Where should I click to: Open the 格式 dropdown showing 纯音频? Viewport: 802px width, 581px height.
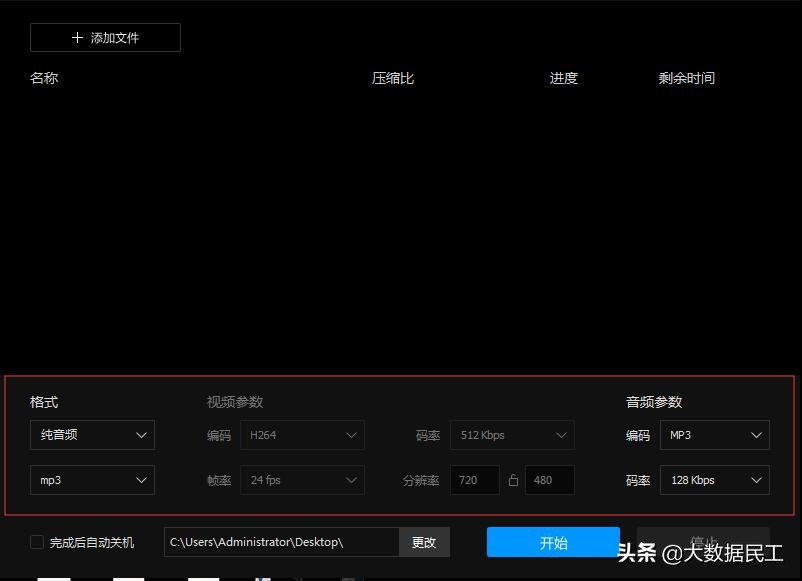[92, 435]
